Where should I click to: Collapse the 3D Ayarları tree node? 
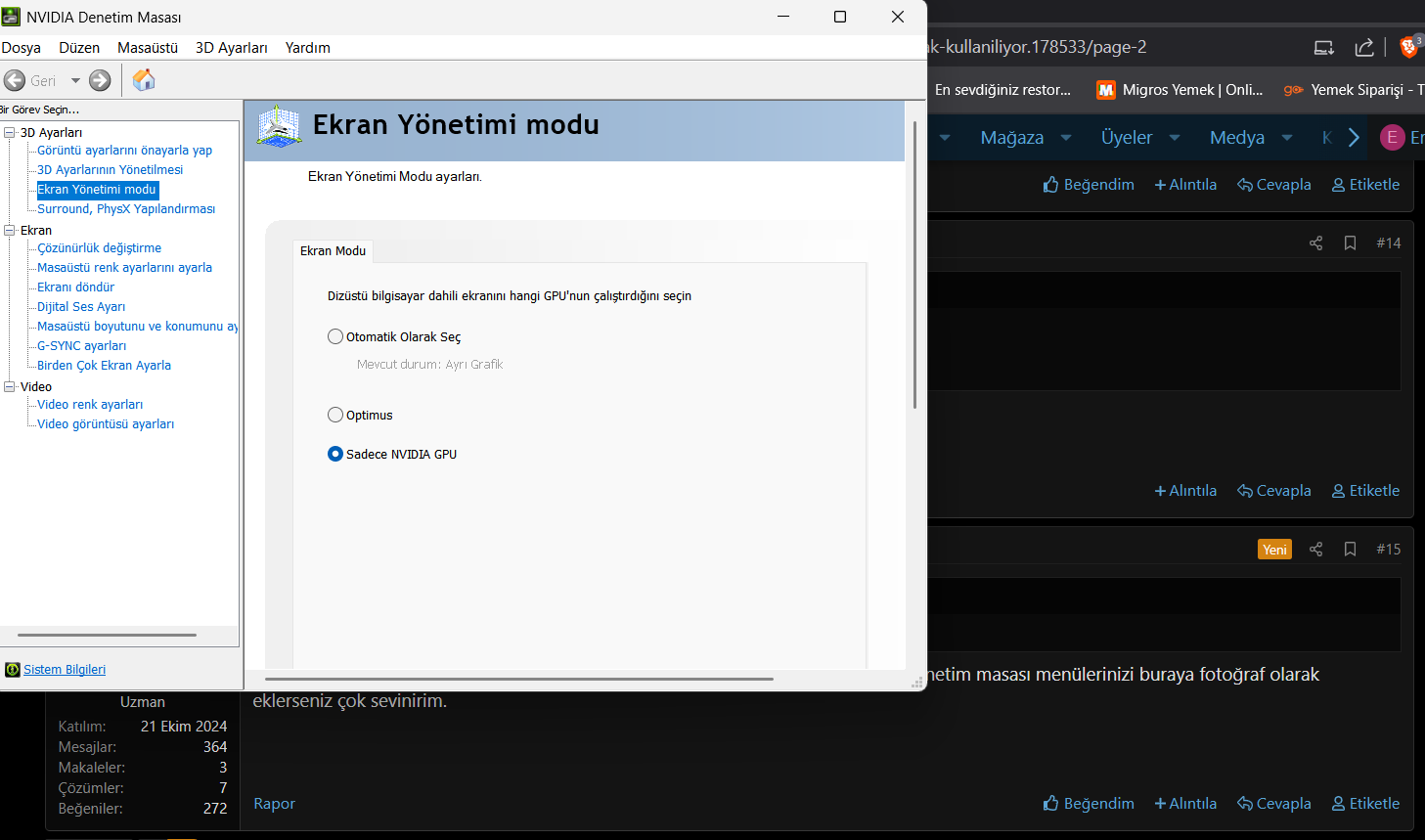point(10,133)
